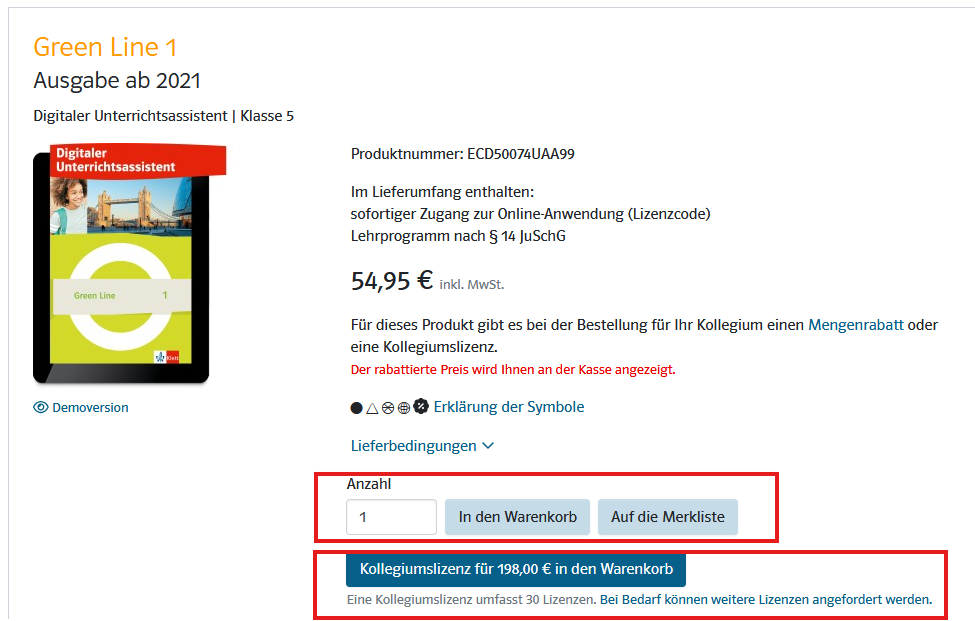
Task: Click the crossed-circle symbol icon
Action: point(388,408)
